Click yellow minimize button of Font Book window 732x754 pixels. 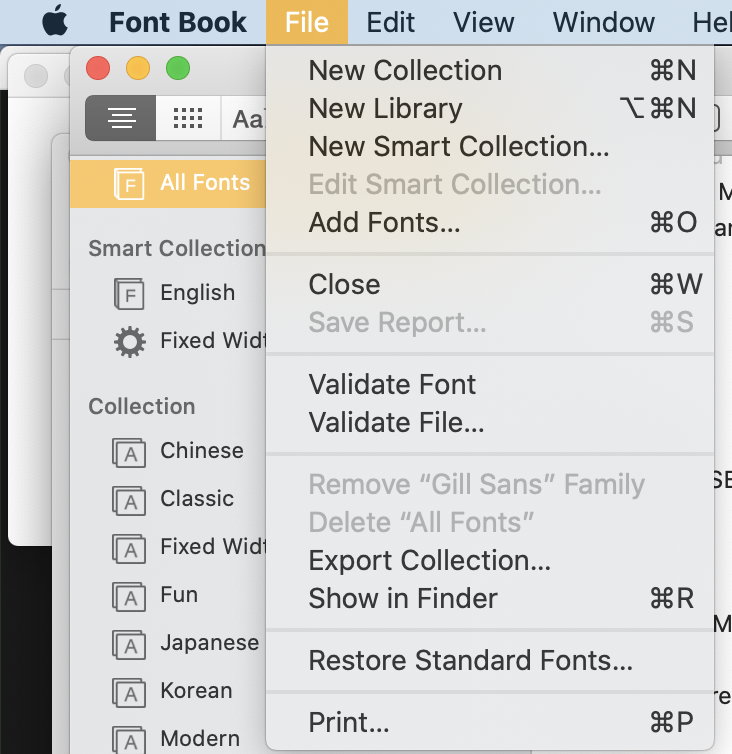coord(138,68)
